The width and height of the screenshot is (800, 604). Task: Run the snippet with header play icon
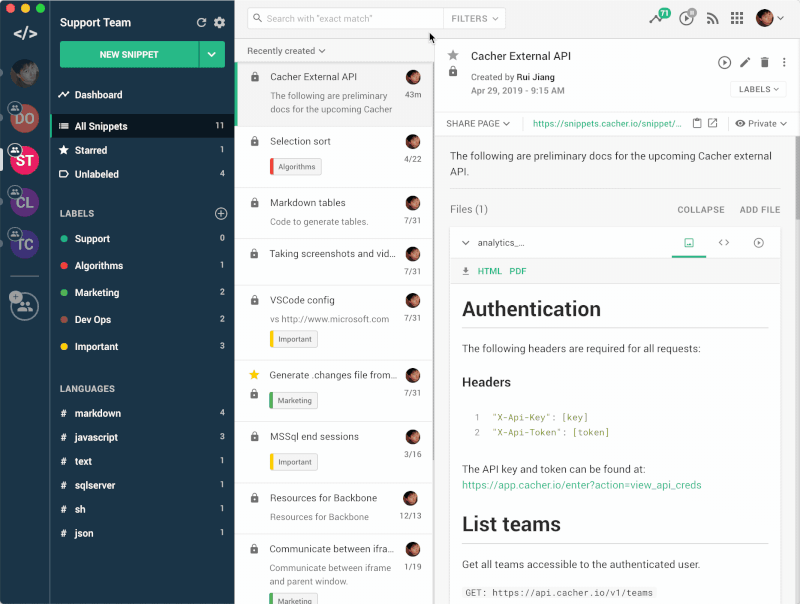724,62
